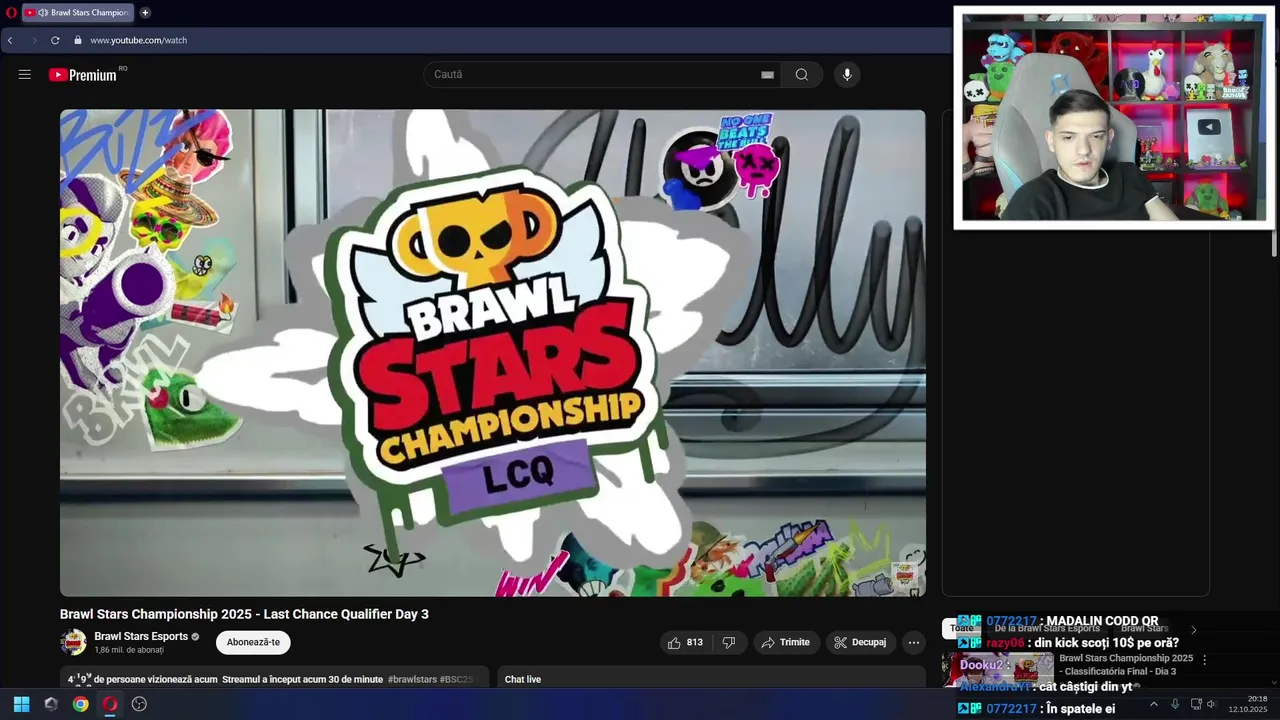Open the OBS Studio taskbar icon

click(139, 704)
